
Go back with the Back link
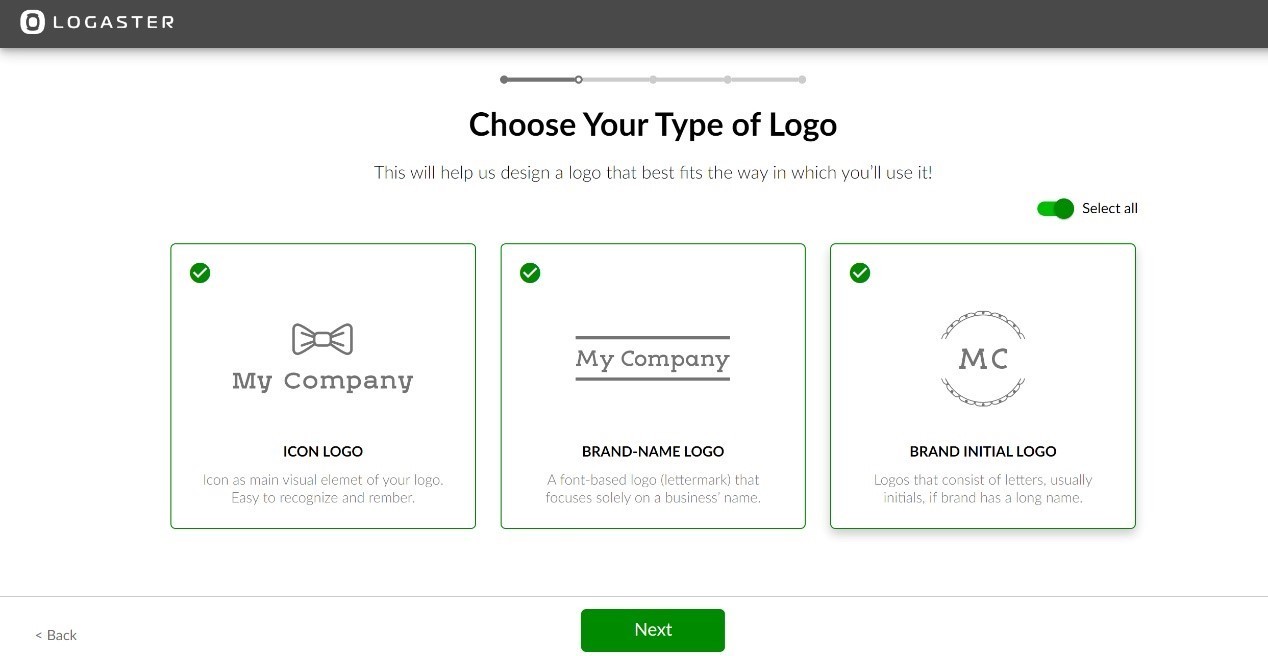click(56, 635)
